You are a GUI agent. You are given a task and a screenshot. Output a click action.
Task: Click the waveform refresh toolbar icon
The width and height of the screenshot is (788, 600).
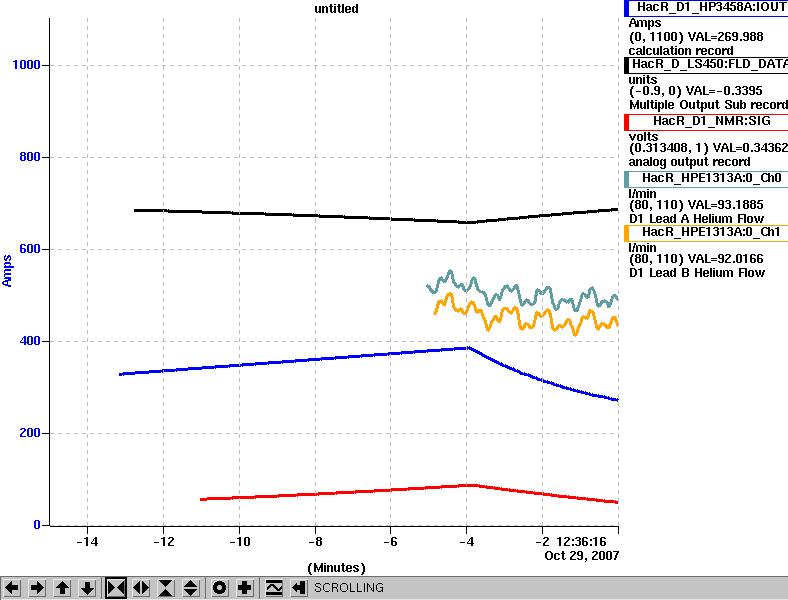(274, 587)
